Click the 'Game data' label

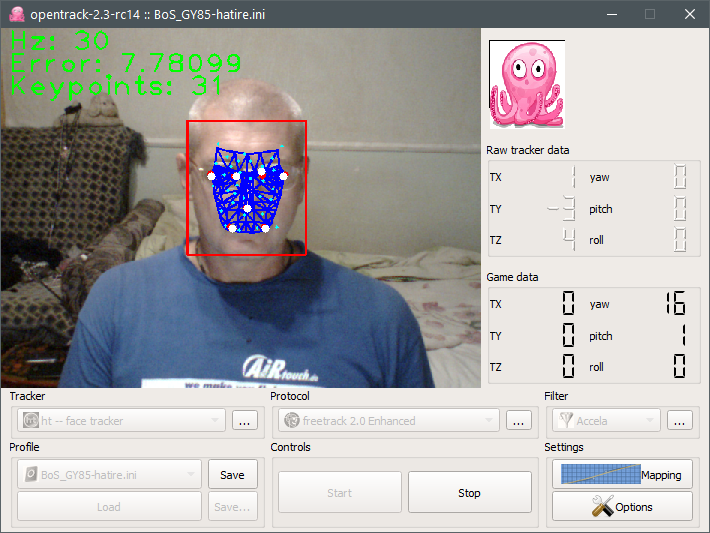tap(512, 277)
